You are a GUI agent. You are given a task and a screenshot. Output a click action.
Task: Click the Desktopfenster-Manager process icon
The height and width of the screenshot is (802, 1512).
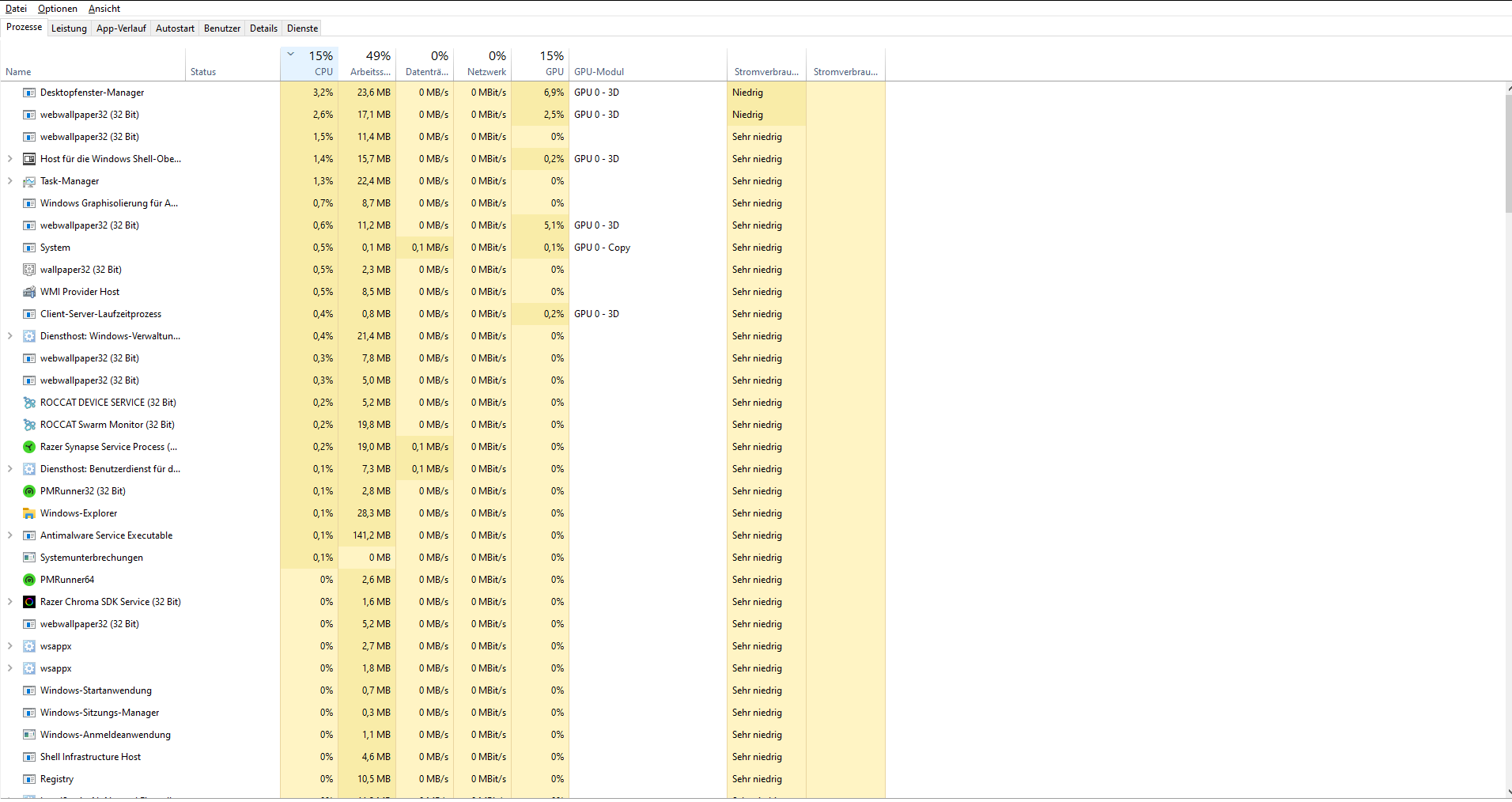point(29,93)
